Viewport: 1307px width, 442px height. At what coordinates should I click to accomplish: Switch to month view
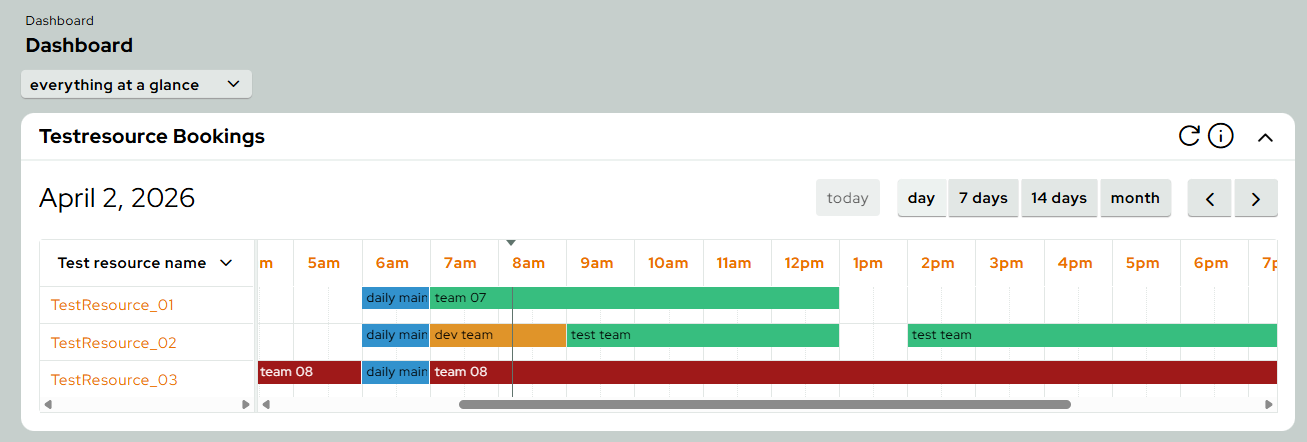[1135, 198]
